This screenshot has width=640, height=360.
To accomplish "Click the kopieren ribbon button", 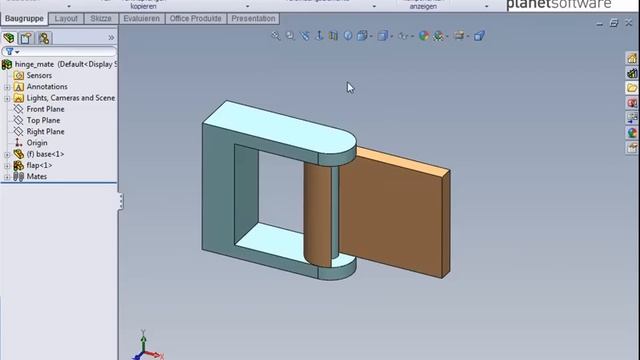I will tap(143, 7).
